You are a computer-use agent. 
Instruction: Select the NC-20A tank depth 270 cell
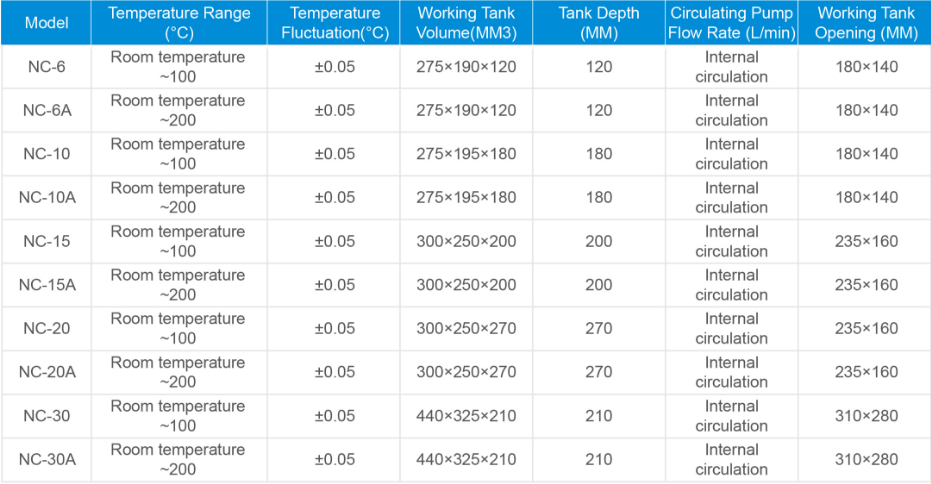[x=599, y=372]
